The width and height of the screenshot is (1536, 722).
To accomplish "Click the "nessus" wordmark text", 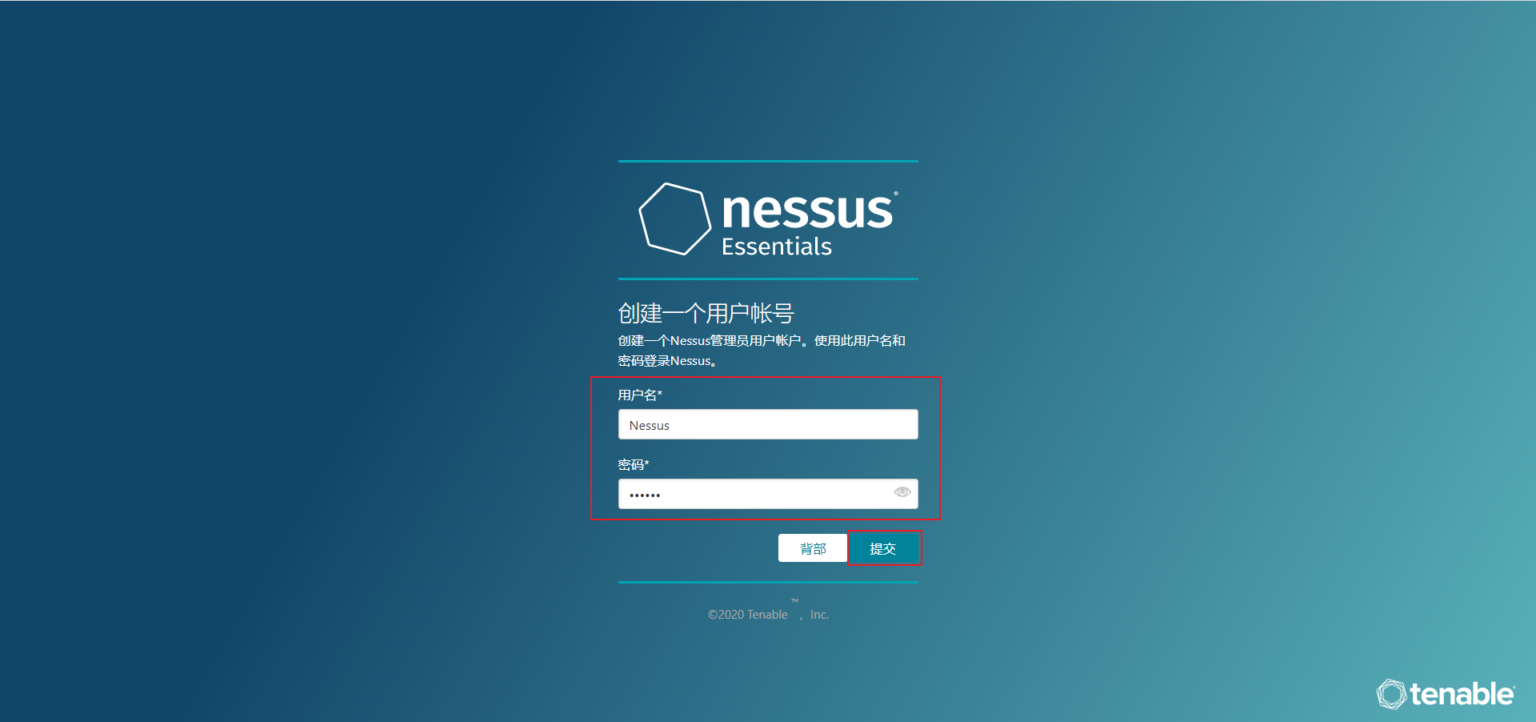I will (x=806, y=210).
